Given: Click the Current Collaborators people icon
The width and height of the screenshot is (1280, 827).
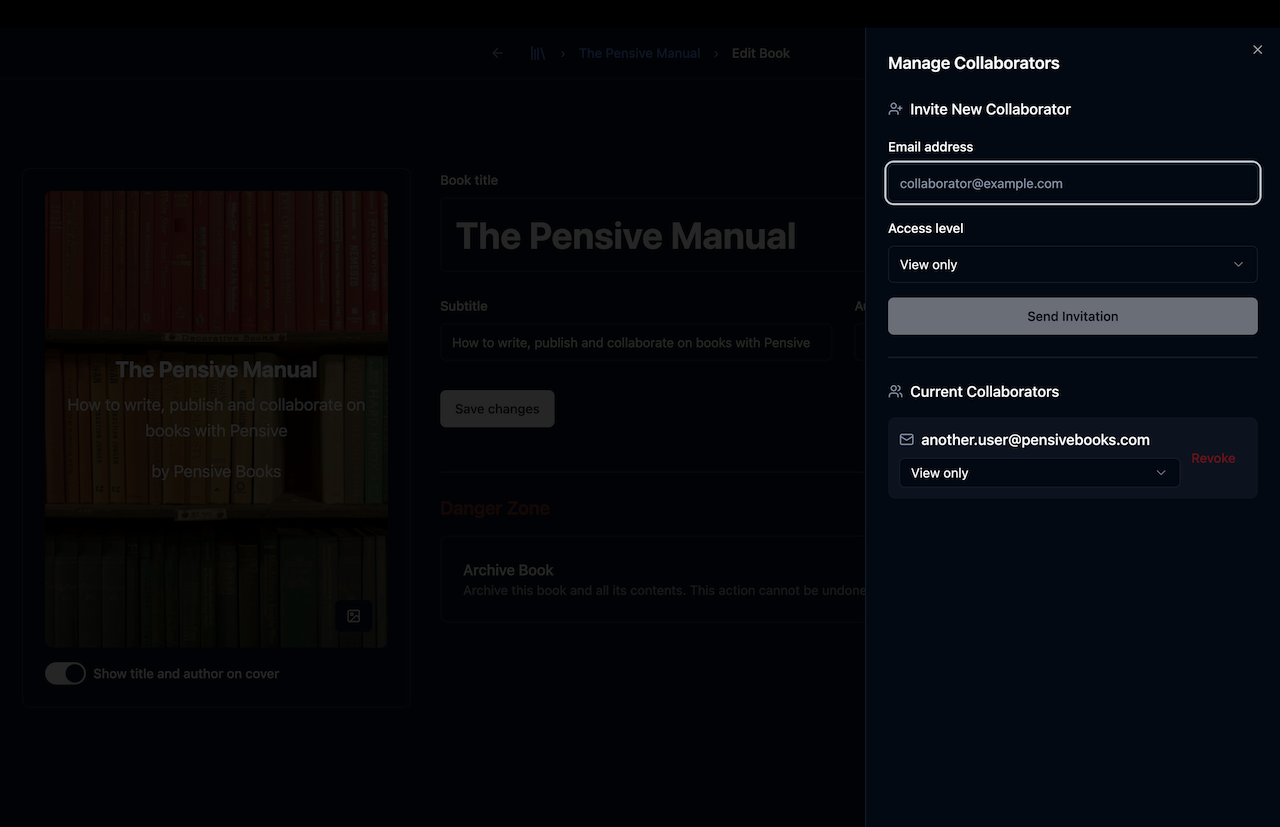Looking at the screenshot, I should 895,391.
